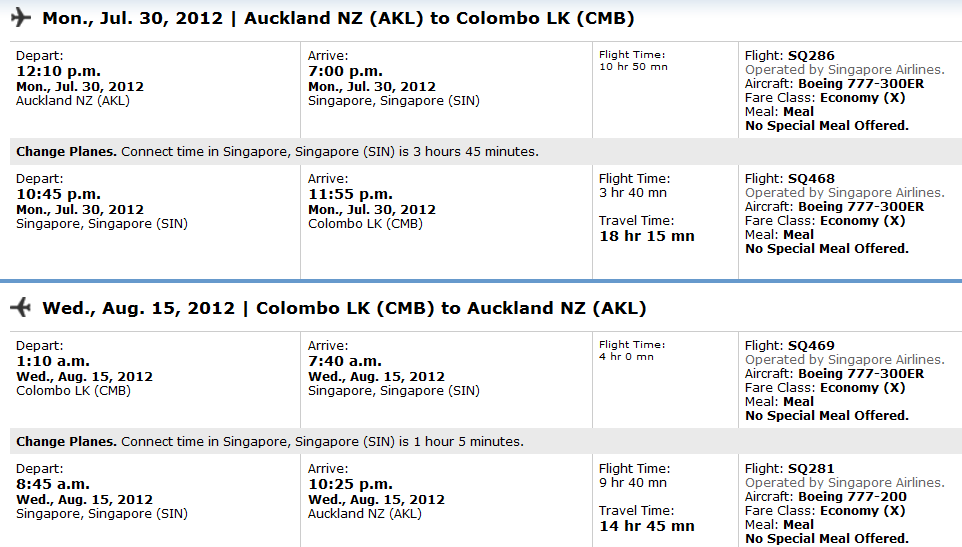Click the 7:00 p.m. arrival time in Singapore

tap(345, 71)
